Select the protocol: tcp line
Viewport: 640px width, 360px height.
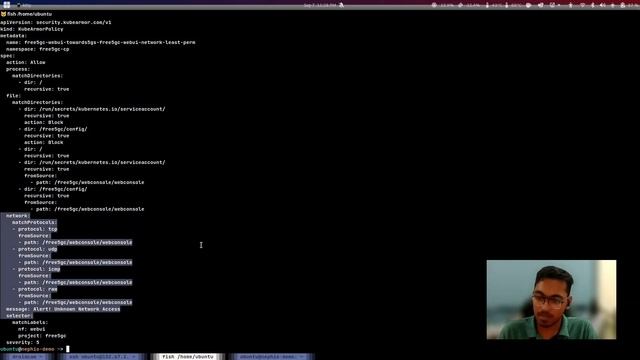(x=35, y=229)
